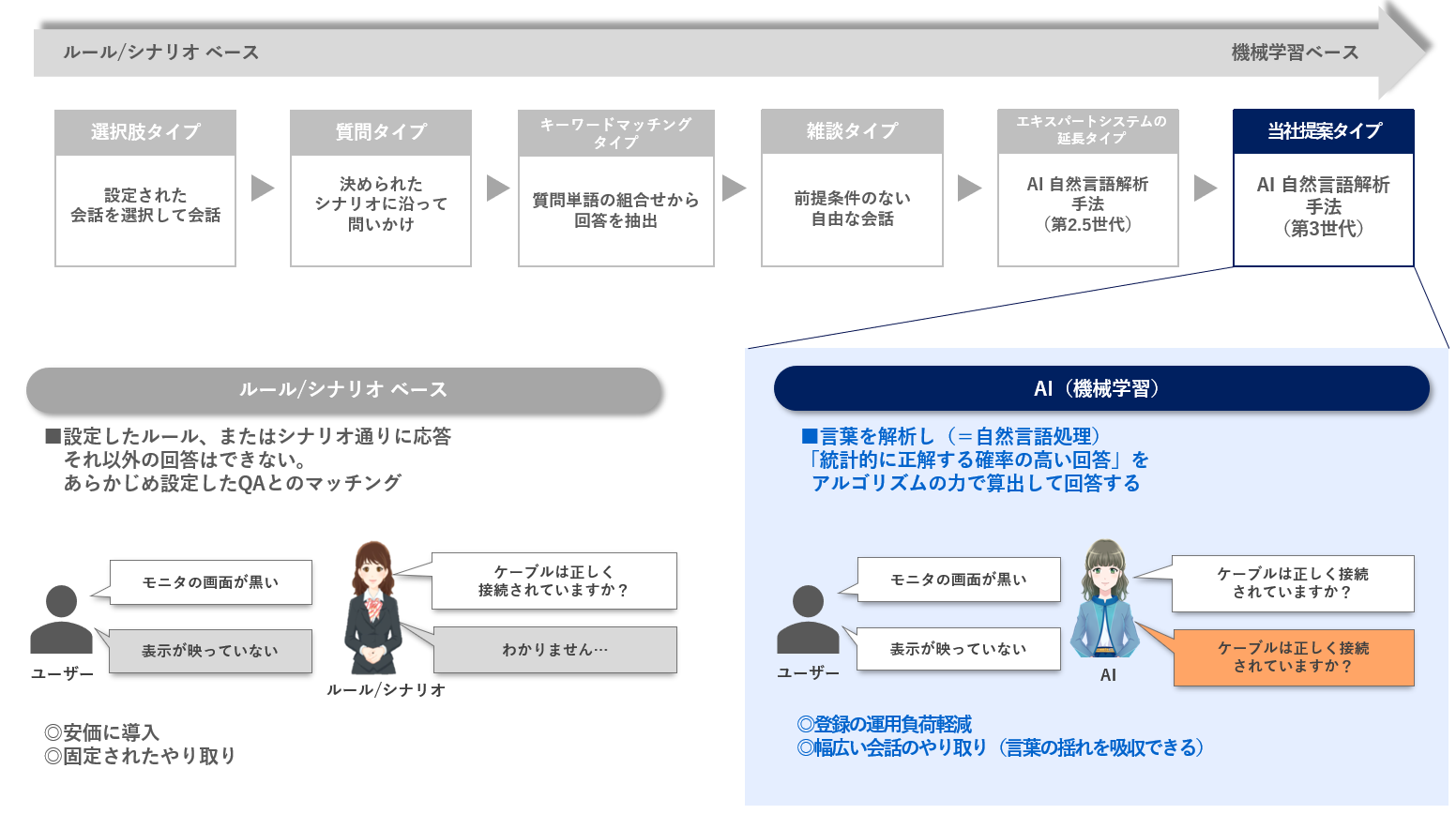
Task: Click the 表示が映っていない bubble under the AI section
Action: pyautogui.click(x=958, y=648)
